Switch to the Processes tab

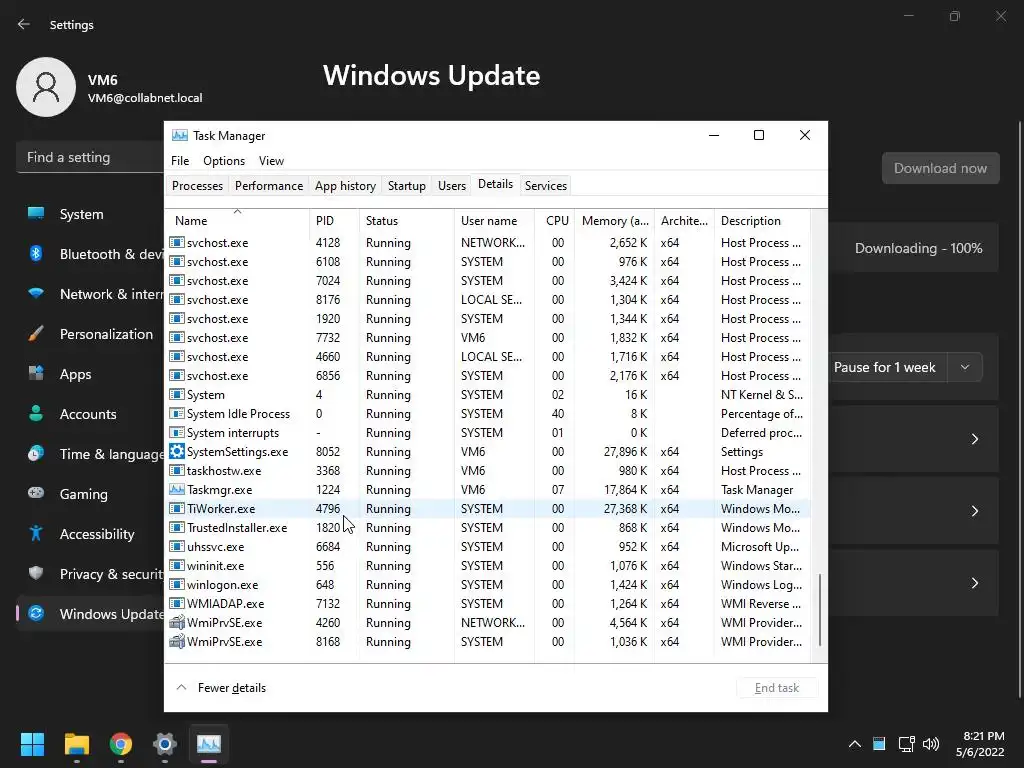(197, 185)
